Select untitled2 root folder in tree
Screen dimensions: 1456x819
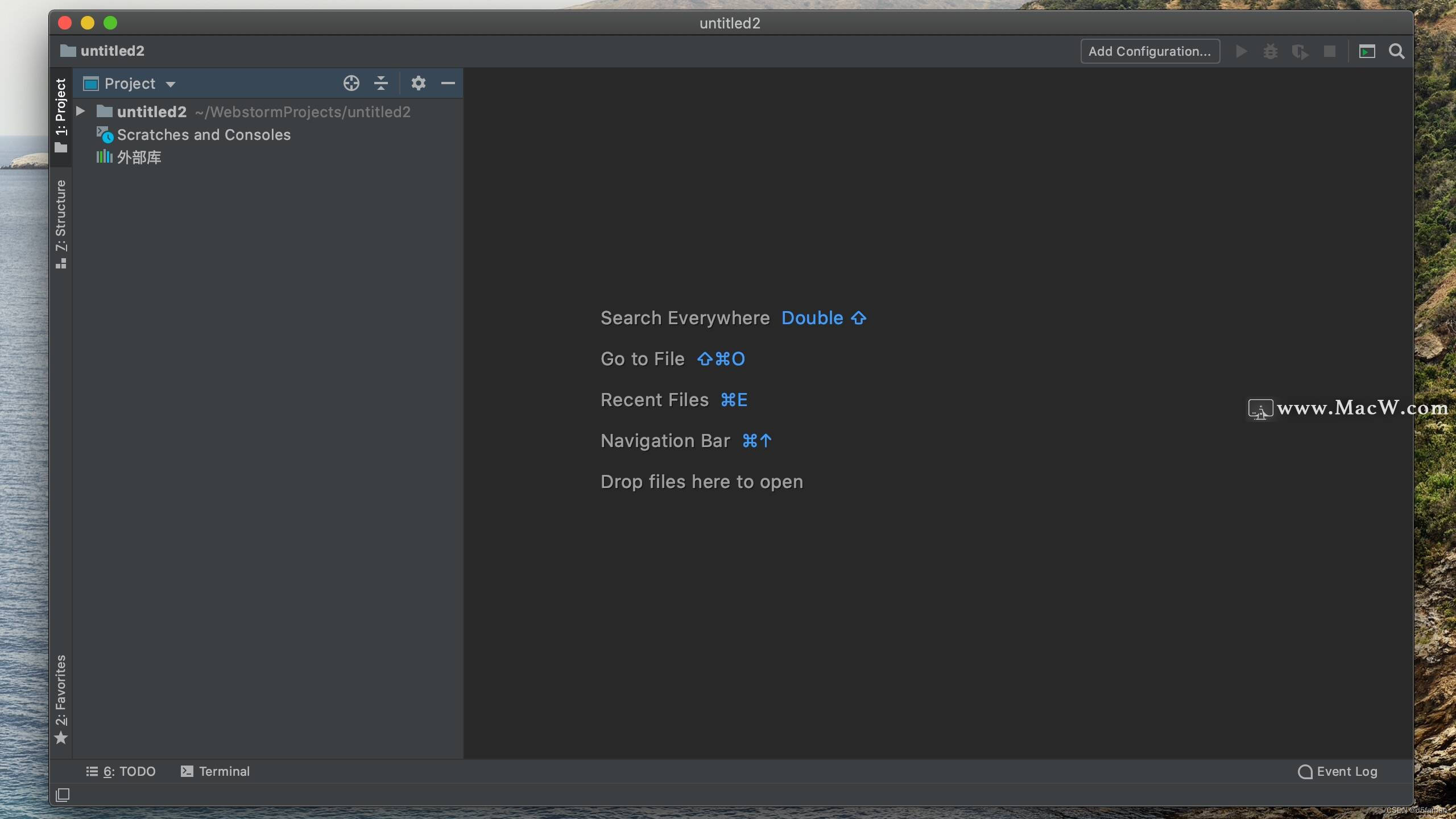[x=152, y=112]
